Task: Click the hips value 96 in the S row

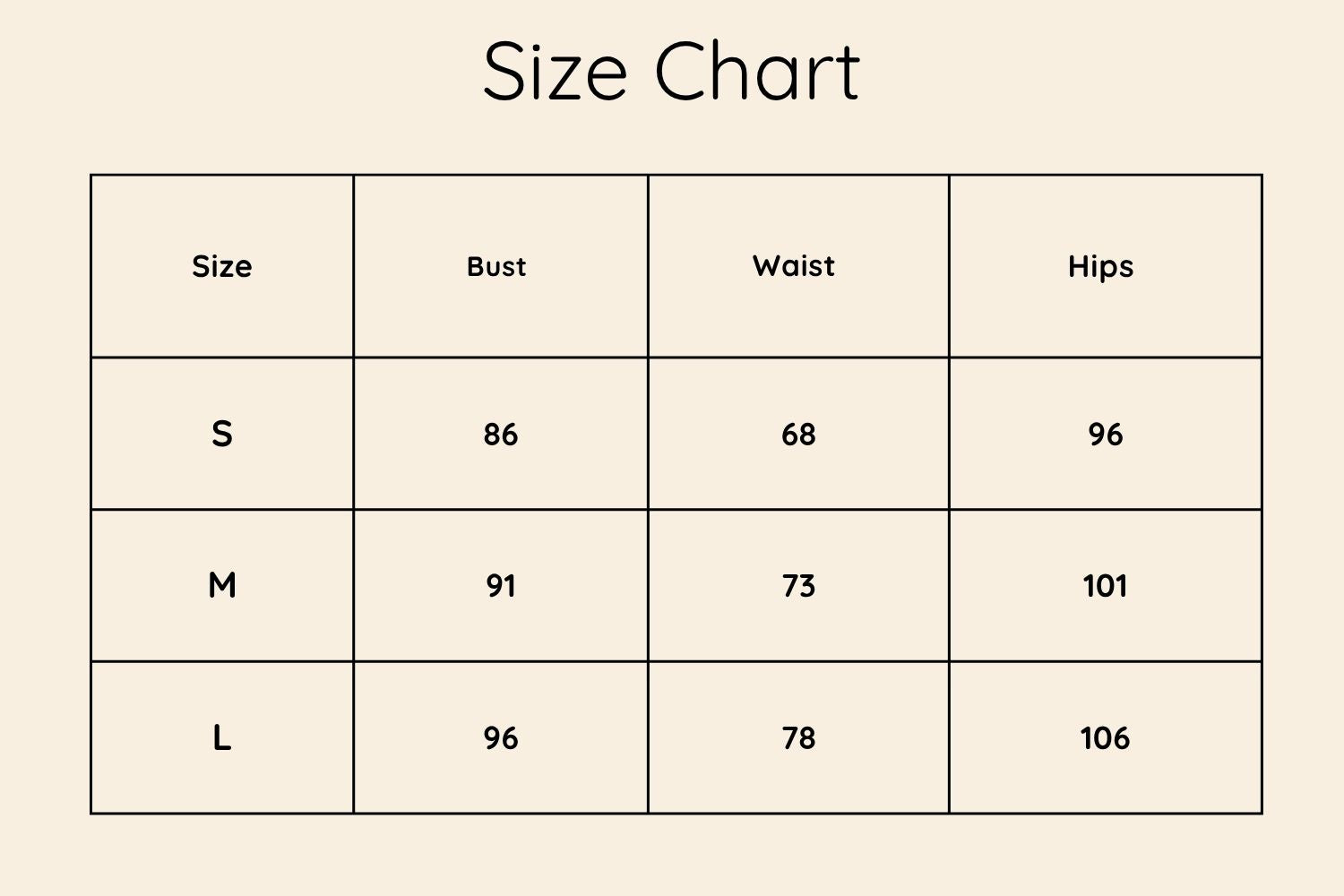Action: [1106, 435]
